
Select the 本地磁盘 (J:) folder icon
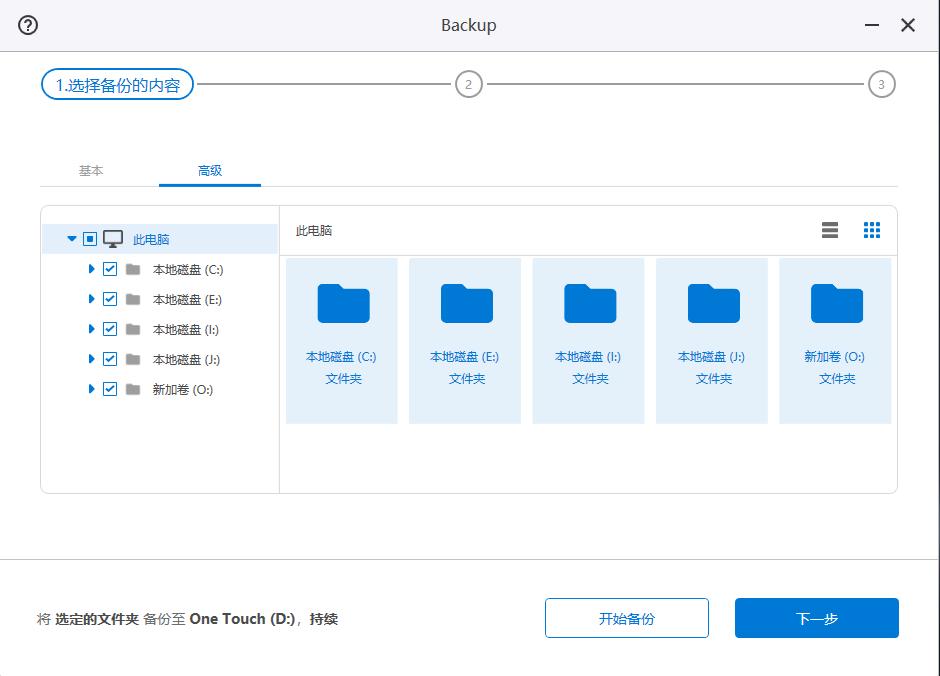(713, 304)
